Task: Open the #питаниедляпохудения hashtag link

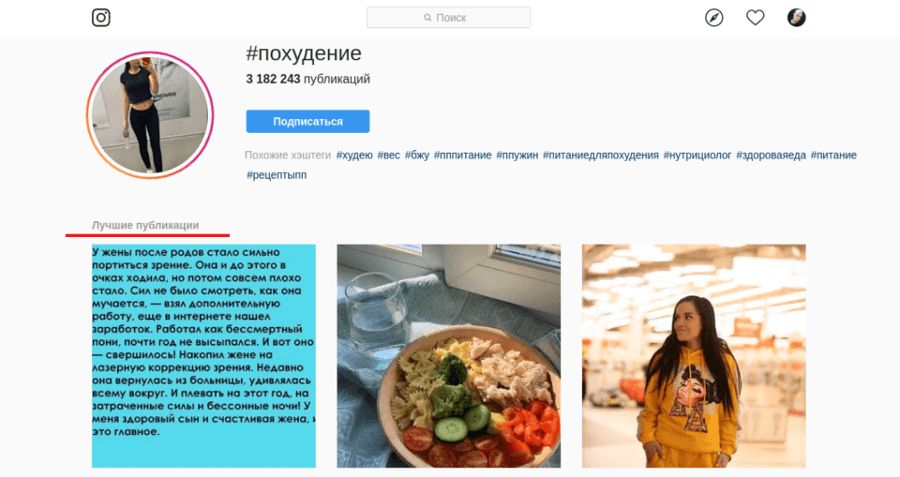Action: pyautogui.click(x=601, y=155)
